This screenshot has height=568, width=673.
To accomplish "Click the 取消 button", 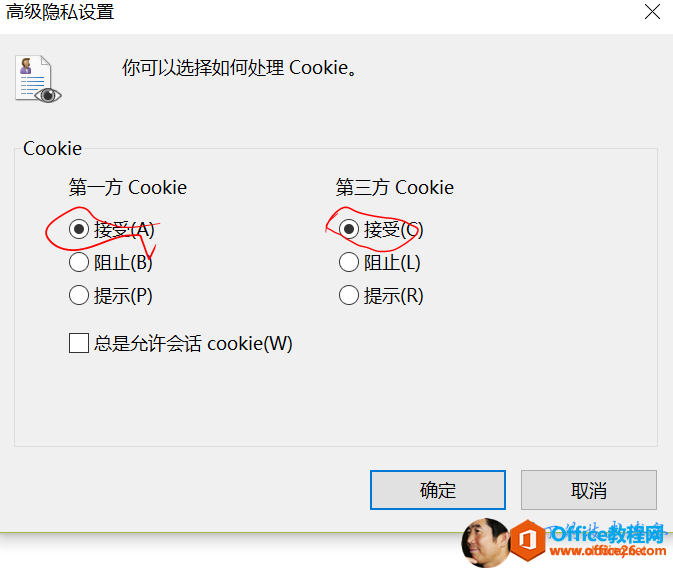I will click(x=589, y=490).
